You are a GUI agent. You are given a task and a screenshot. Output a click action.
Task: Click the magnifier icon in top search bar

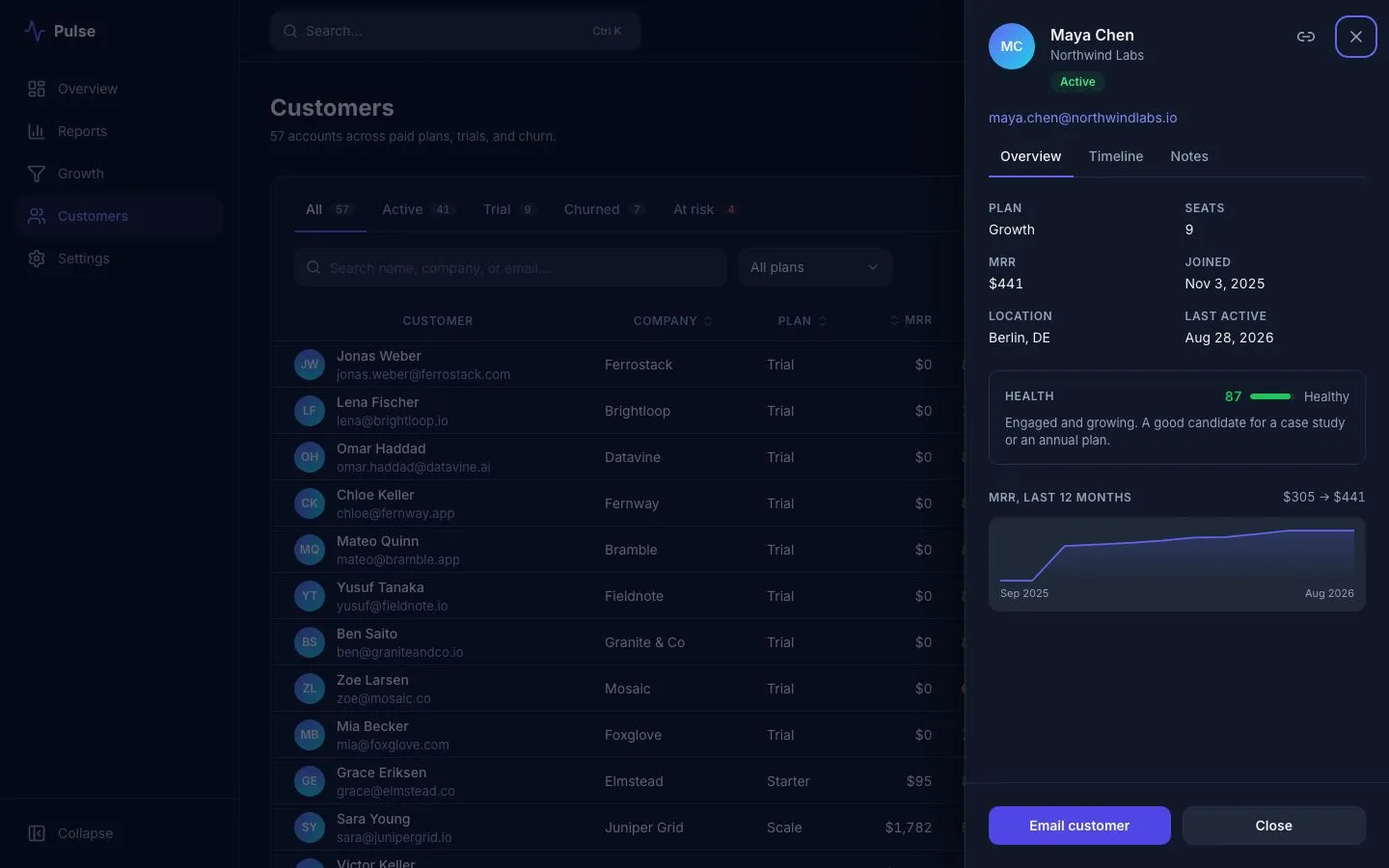289,31
